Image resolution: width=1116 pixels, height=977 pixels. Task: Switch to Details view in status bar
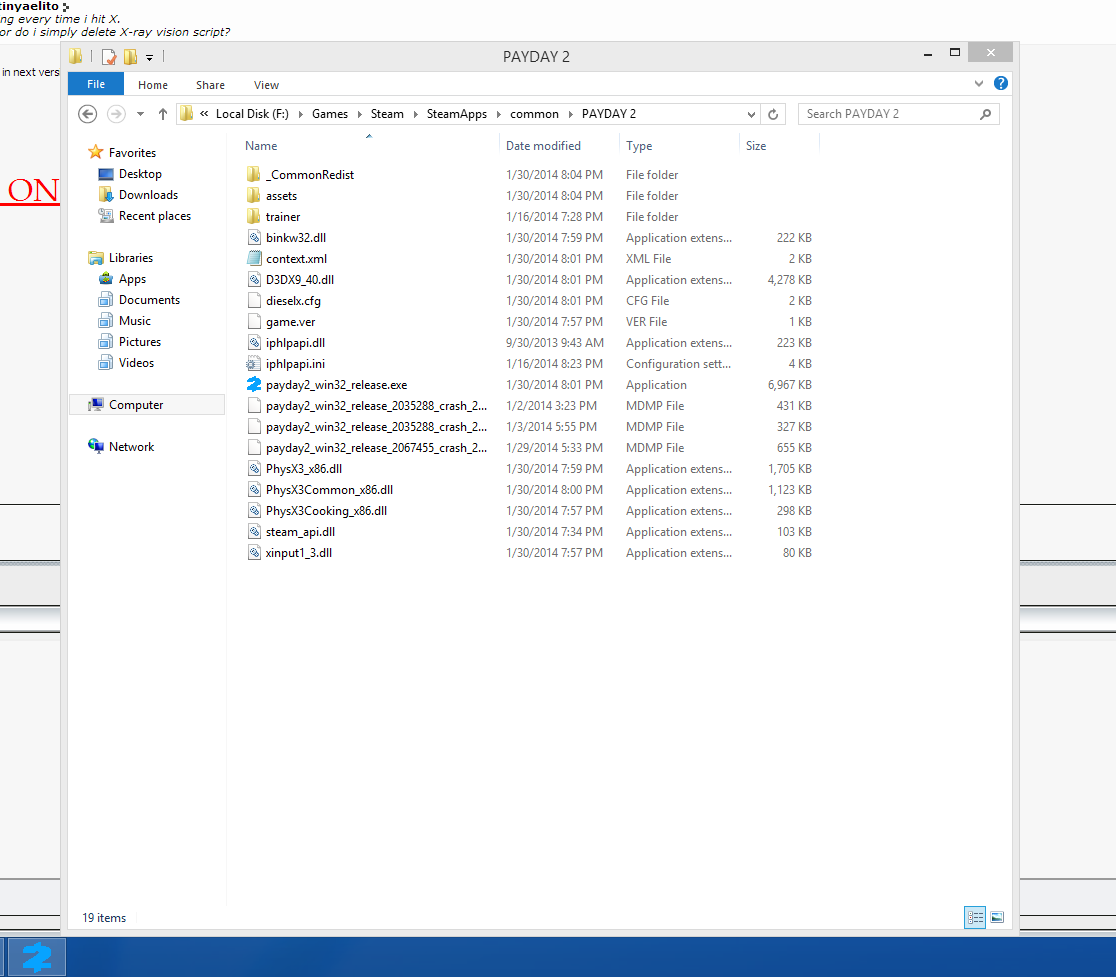click(974, 917)
